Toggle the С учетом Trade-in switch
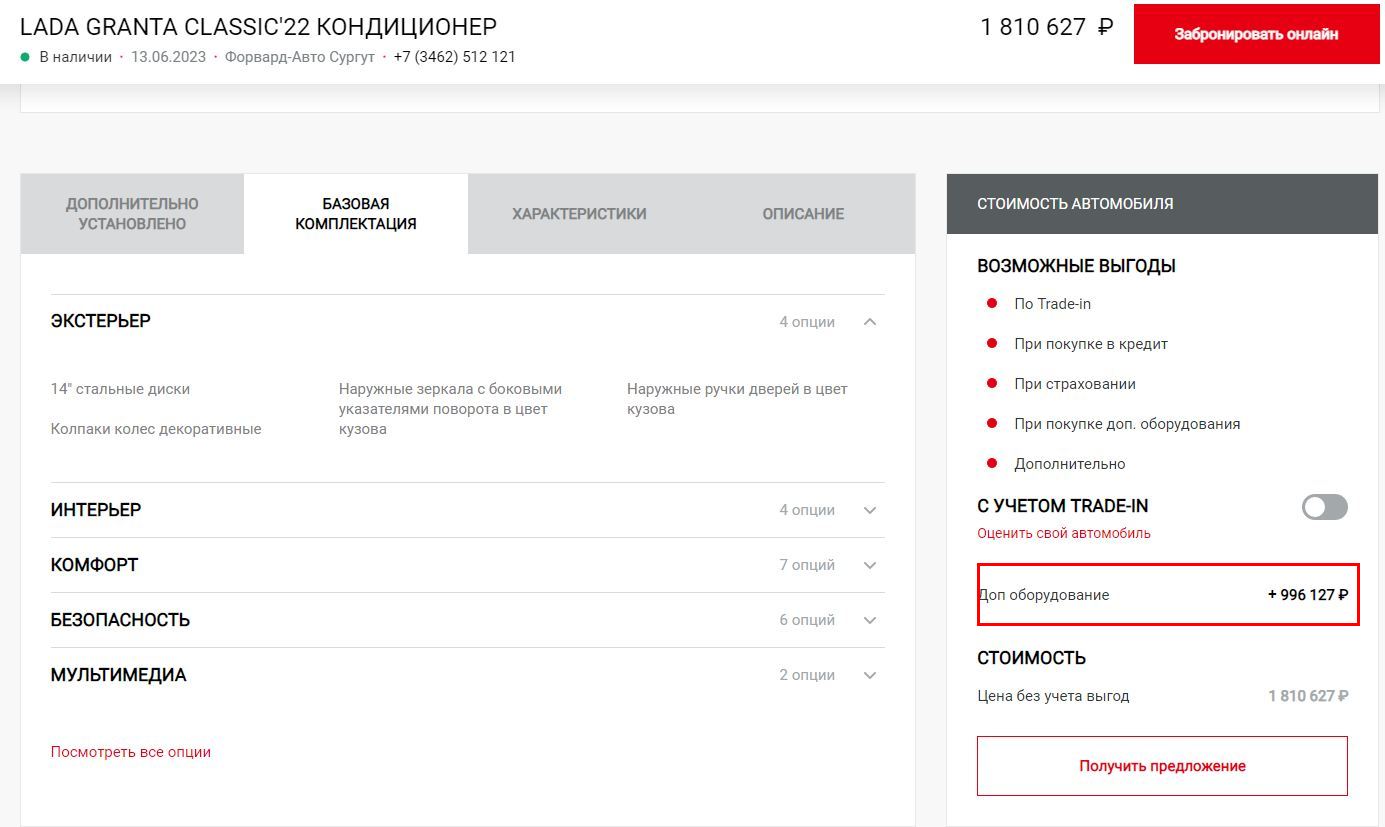1385x827 pixels. tap(1324, 507)
